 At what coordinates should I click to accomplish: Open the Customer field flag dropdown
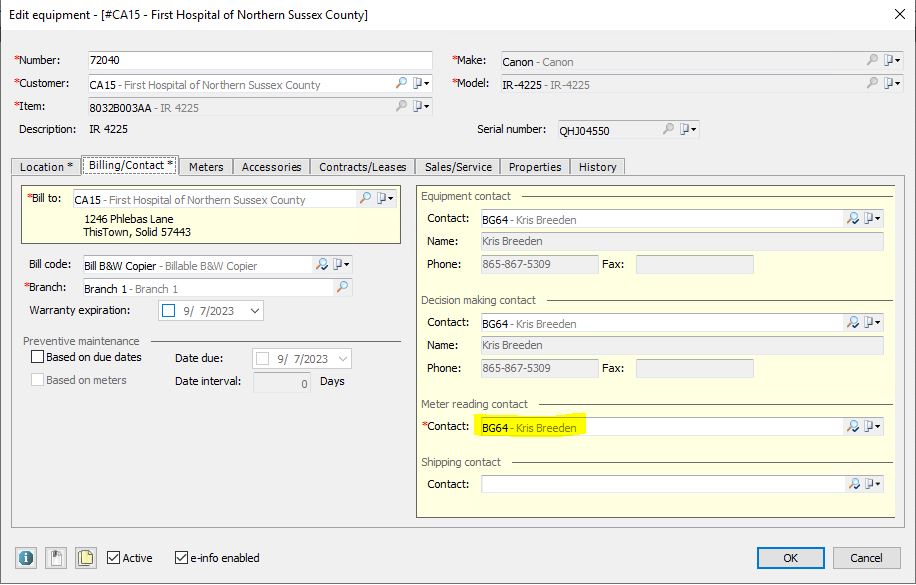pos(421,83)
